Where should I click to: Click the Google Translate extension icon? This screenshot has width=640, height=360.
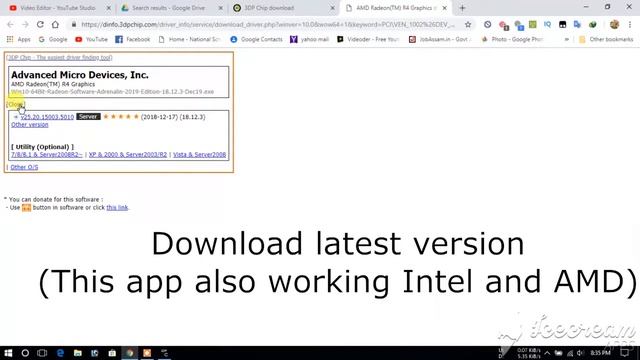[577, 24]
